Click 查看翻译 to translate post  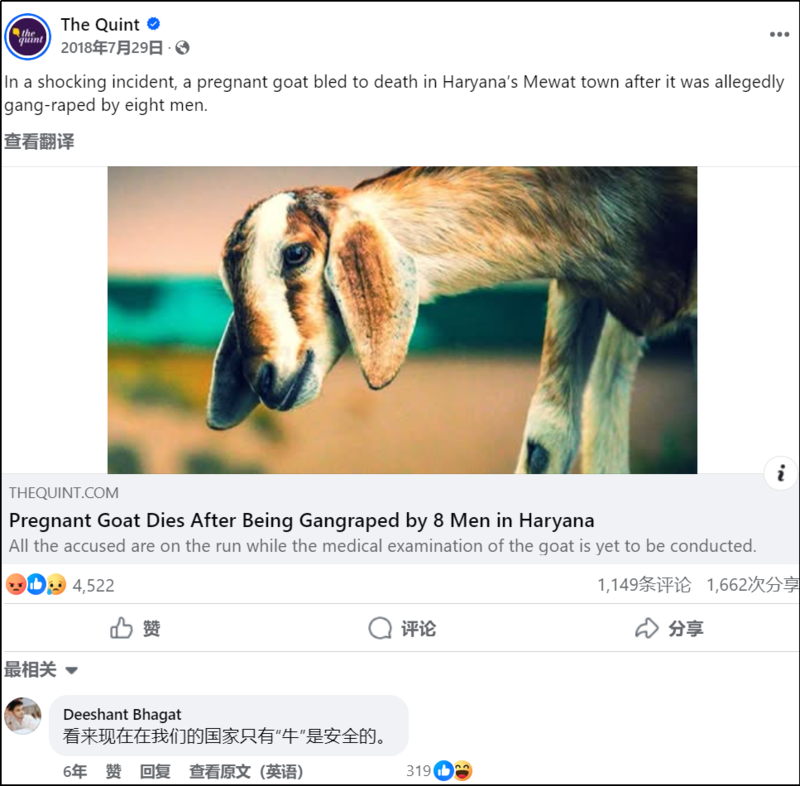coord(39,141)
